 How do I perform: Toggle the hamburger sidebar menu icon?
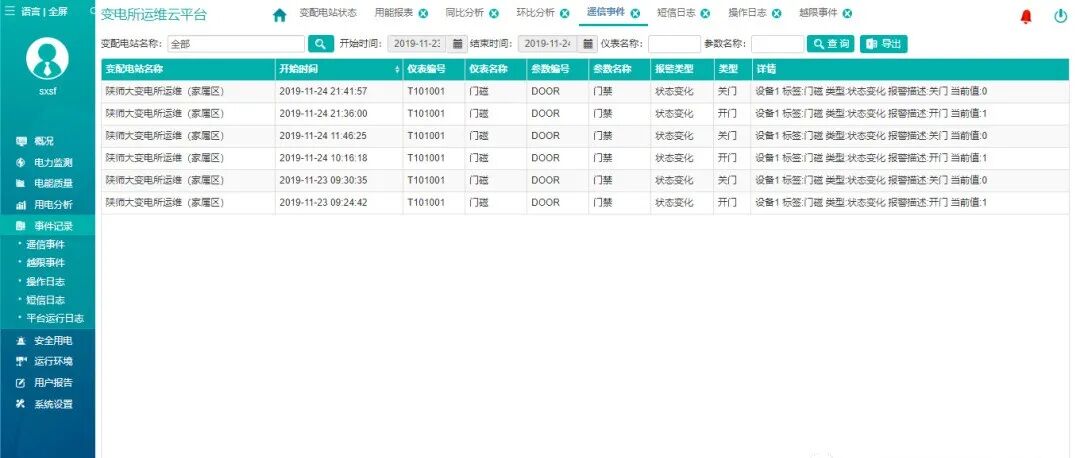tap(9, 12)
